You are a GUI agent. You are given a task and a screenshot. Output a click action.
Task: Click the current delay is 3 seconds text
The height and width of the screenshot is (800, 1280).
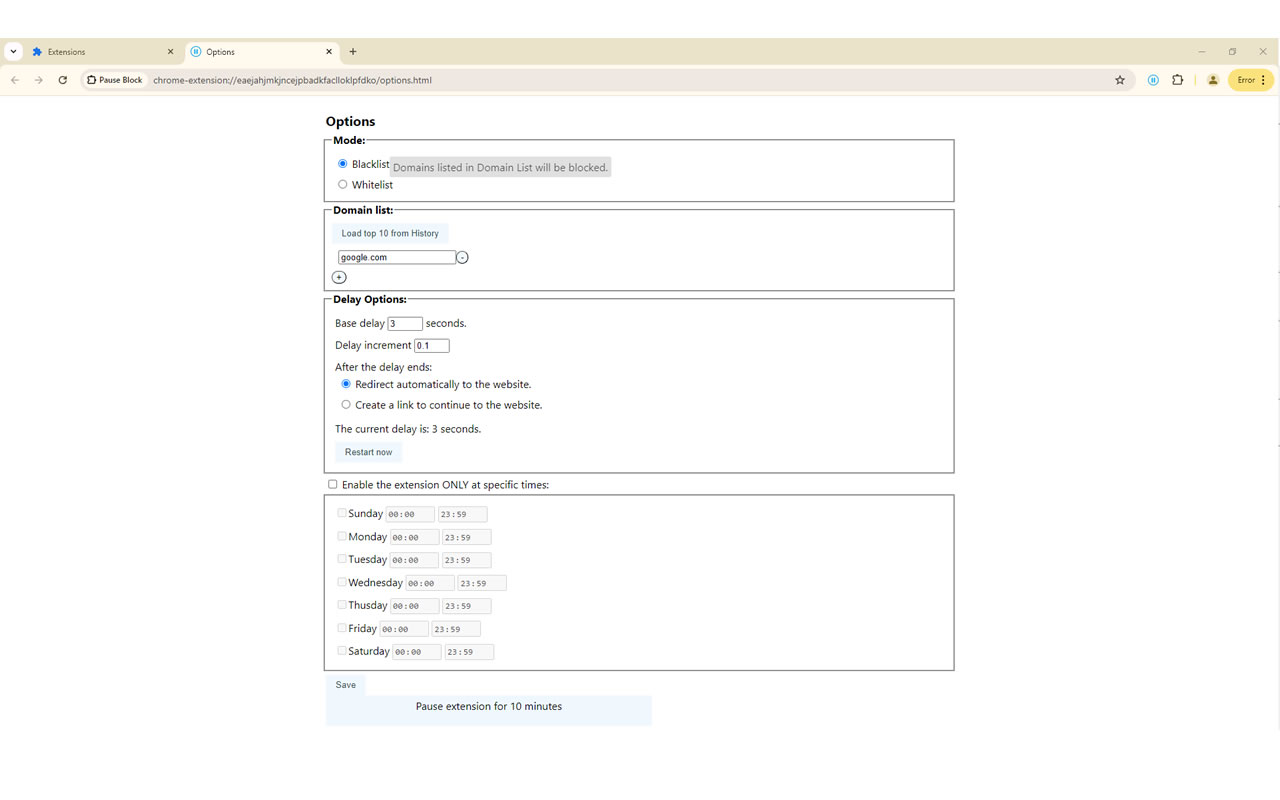[x=408, y=429]
